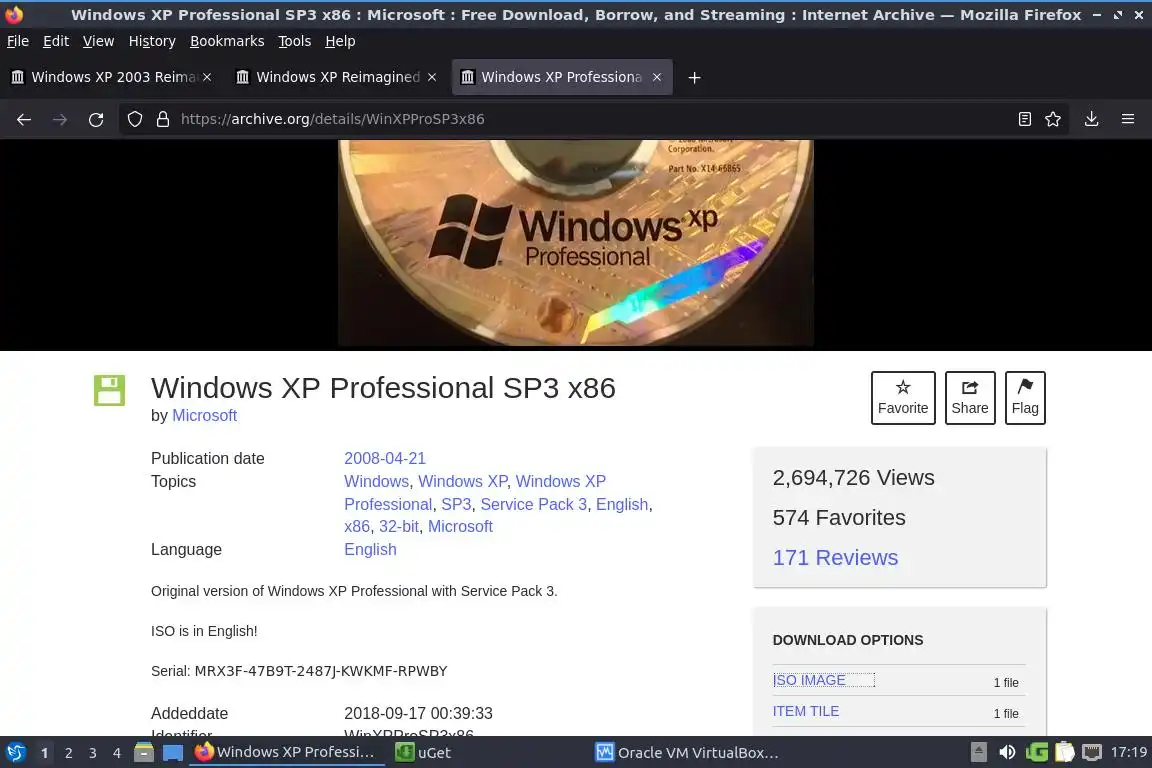1152x768 pixels.
Task: Reload the current page
Action: [x=96, y=119]
